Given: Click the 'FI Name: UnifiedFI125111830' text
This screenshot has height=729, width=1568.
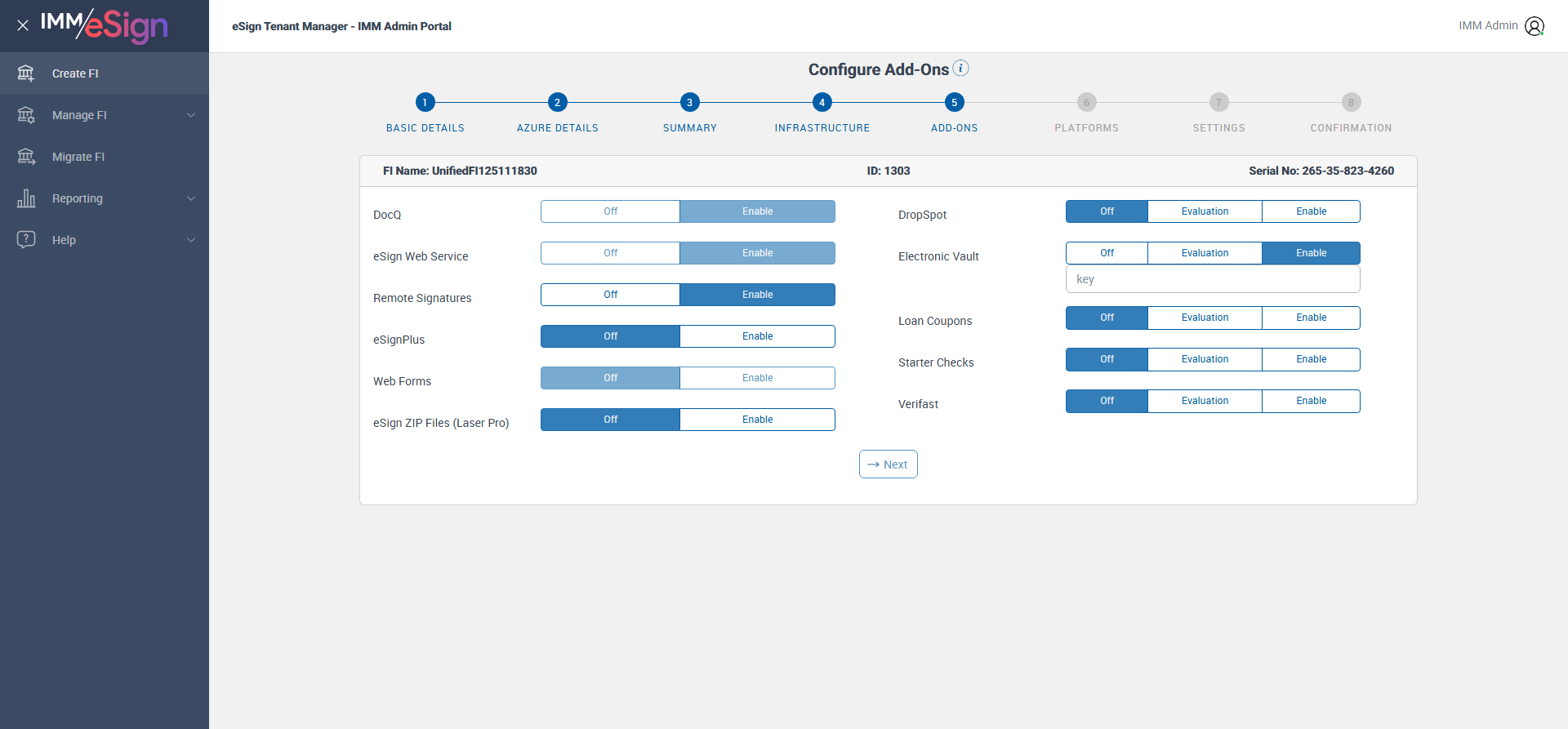Looking at the screenshot, I should click(460, 171).
